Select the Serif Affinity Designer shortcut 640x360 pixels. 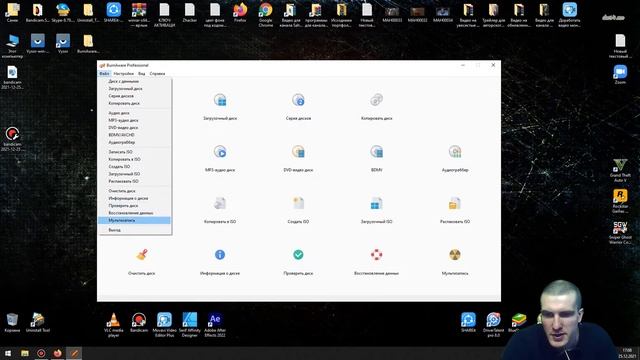click(x=190, y=325)
